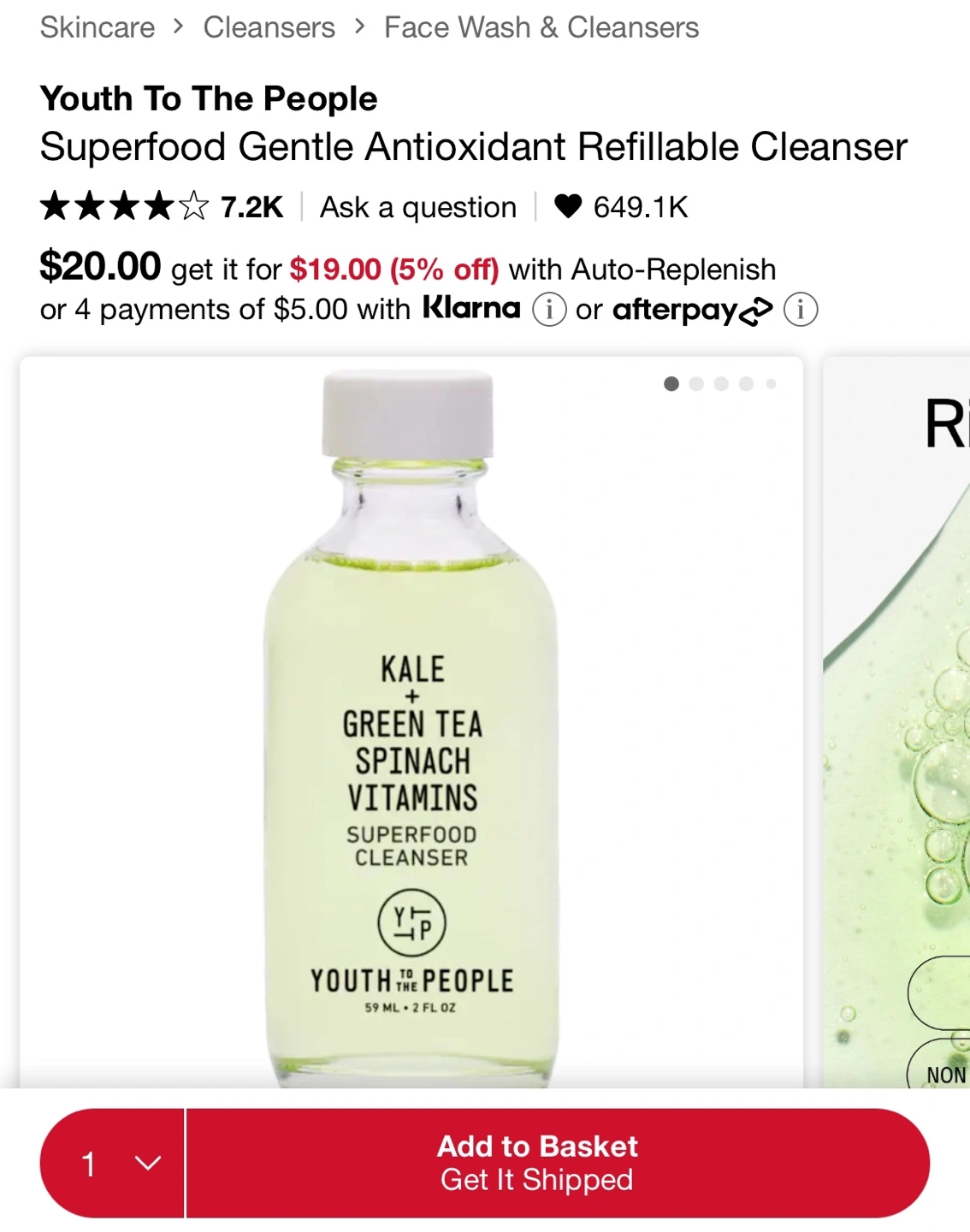Screen dimensions: 970x1232
Task: Select the fourth carousel dot indicator
Action: 746,384
